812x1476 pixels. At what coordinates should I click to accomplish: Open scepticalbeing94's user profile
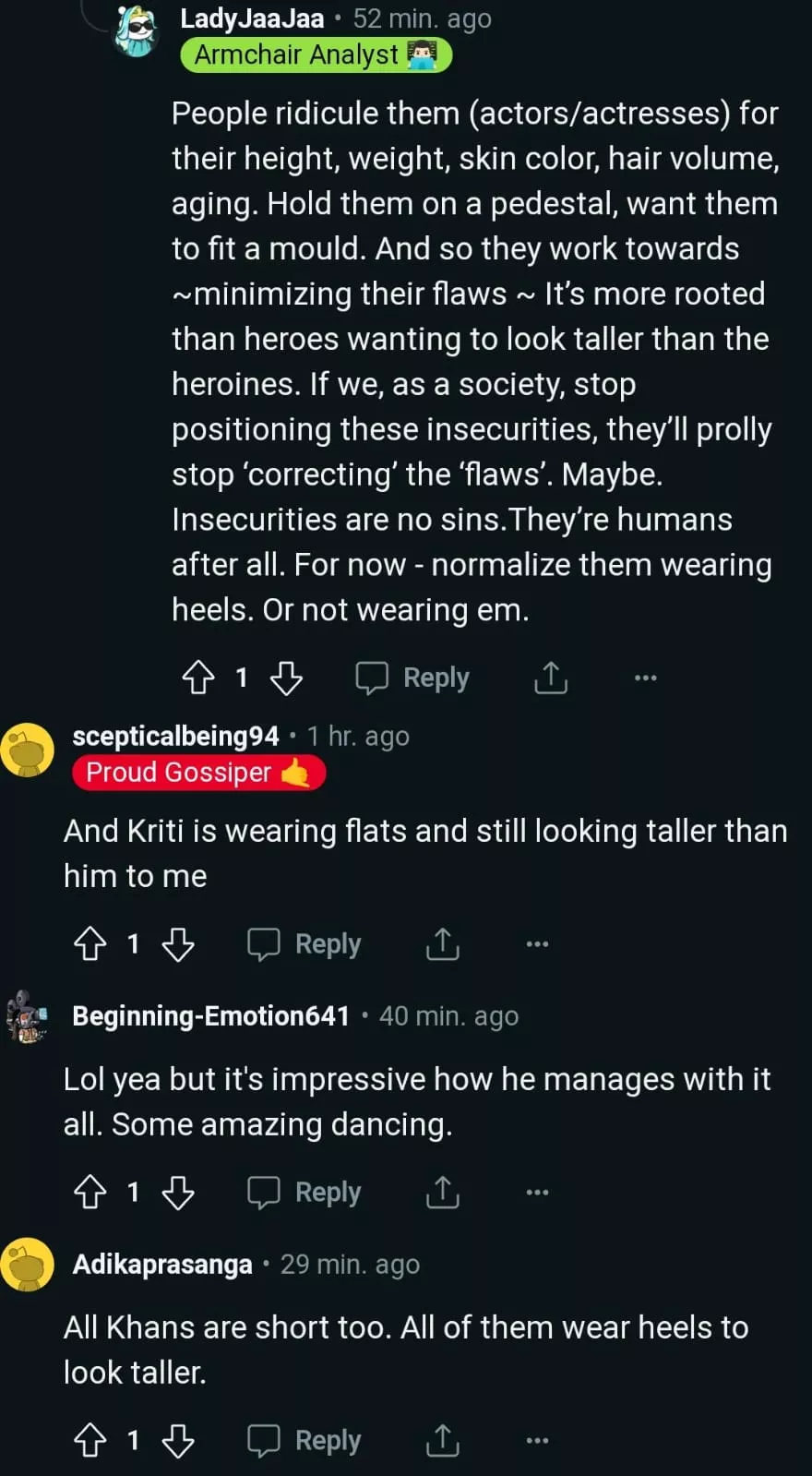[175, 736]
